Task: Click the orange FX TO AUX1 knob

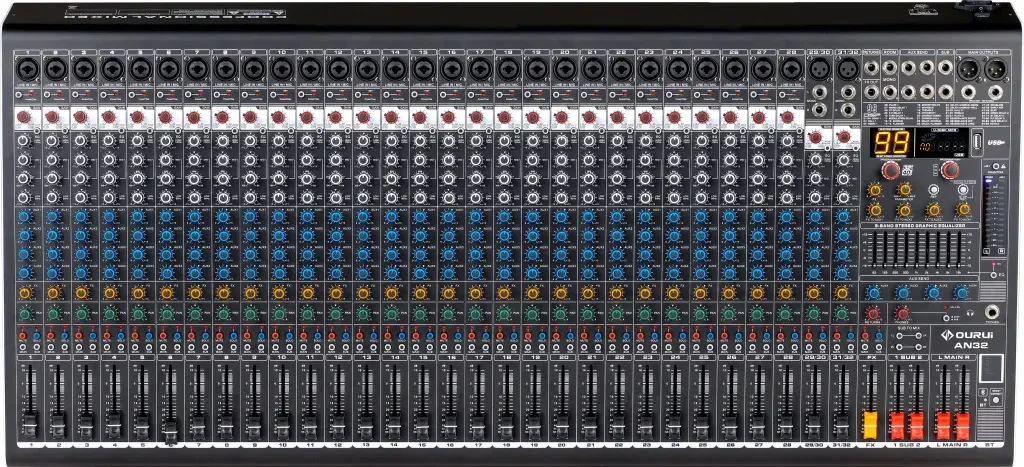Action: pyautogui.click(x=875, y=210)
